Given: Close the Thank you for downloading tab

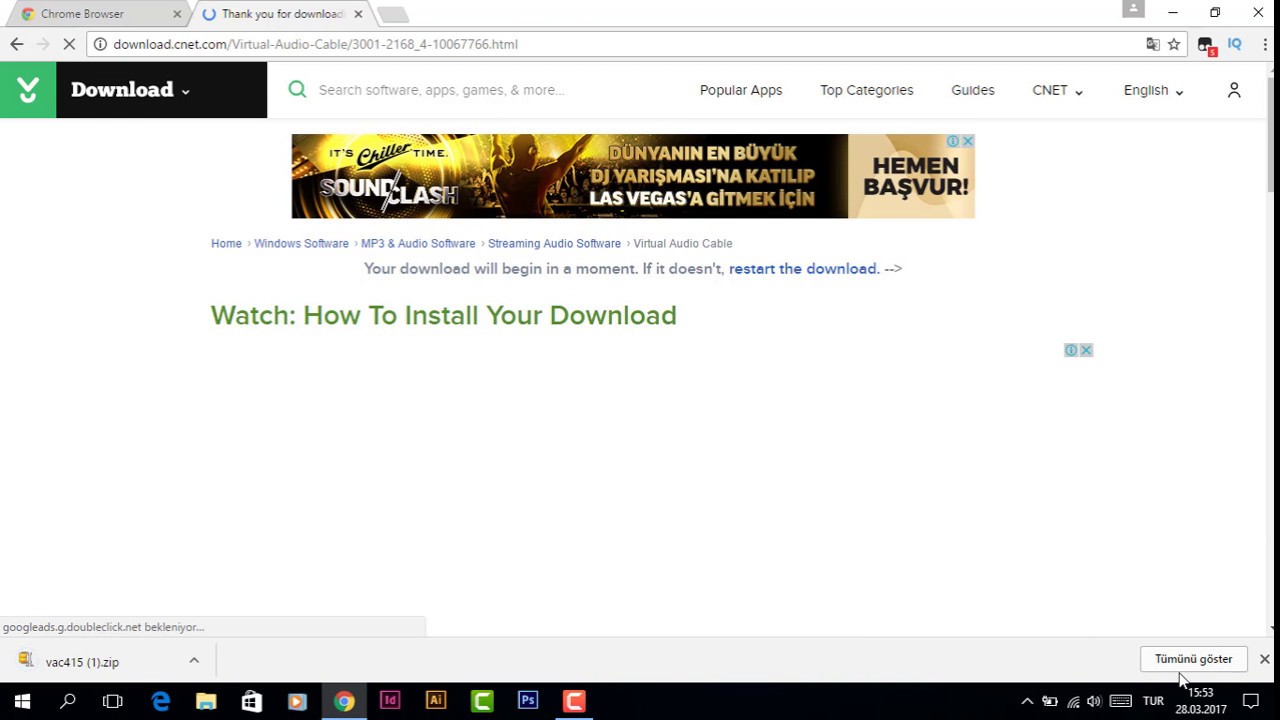Looking at the screenshot, I should point(358,14).
